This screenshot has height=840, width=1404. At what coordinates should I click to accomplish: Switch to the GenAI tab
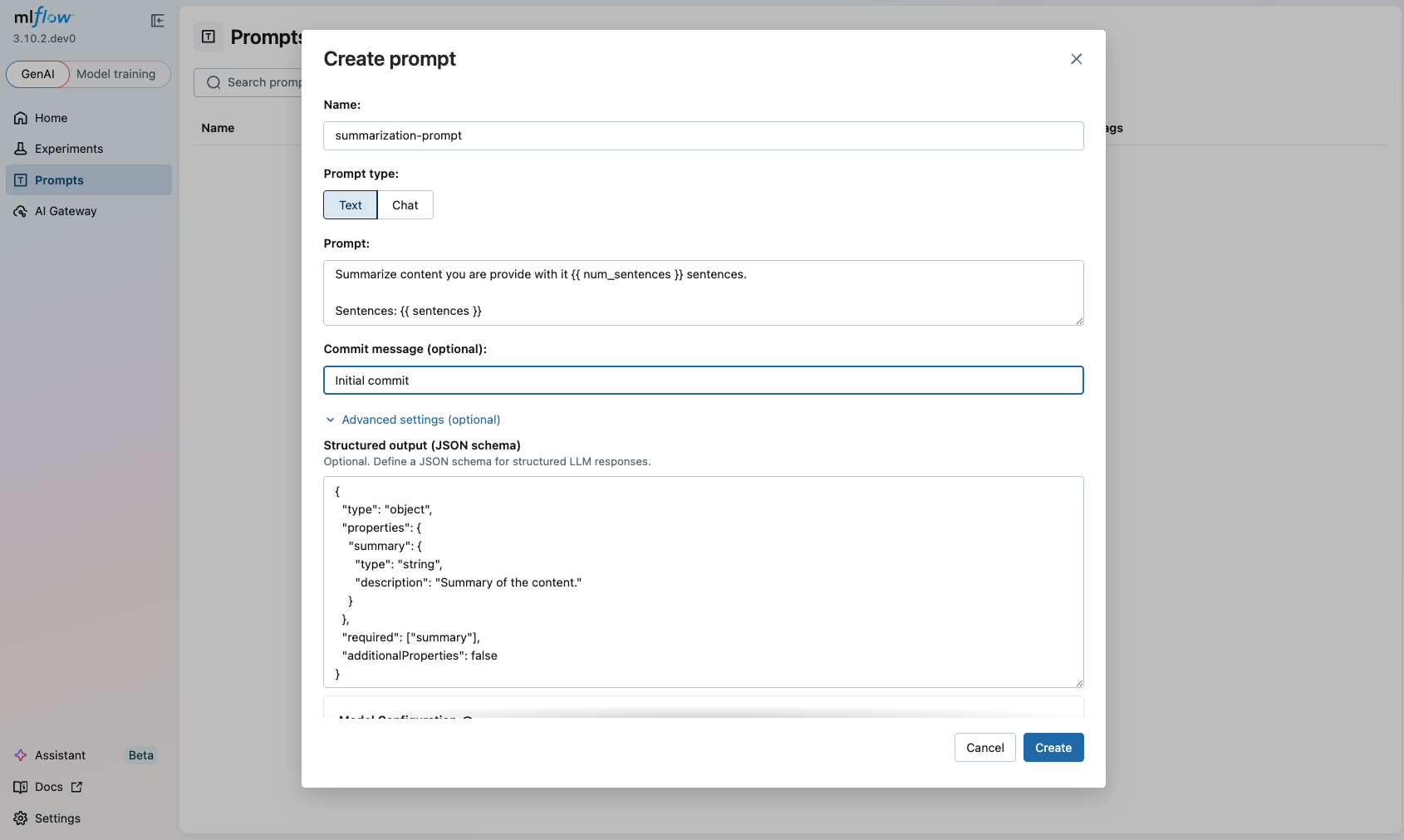point(37,74)
